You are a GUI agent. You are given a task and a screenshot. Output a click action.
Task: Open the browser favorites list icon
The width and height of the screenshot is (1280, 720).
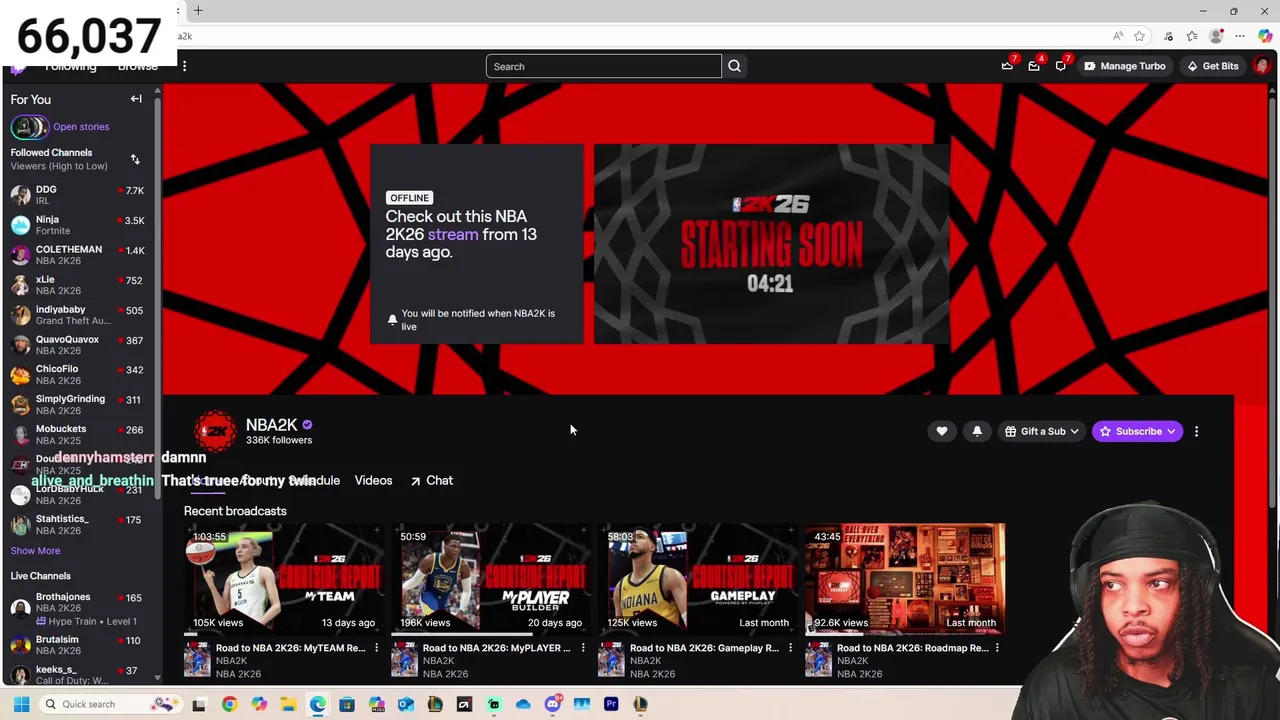pyautogui.click(x=1192, y=36)
